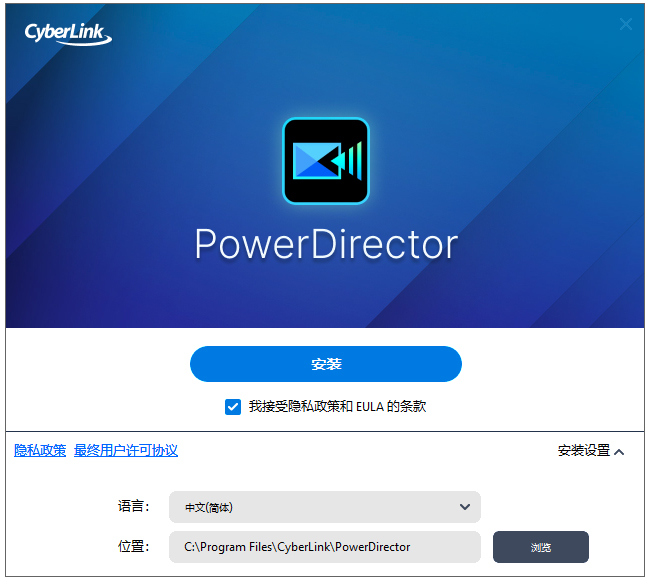Click the PowerDirector app icon
Screen dimensions: 648x580
326,161
